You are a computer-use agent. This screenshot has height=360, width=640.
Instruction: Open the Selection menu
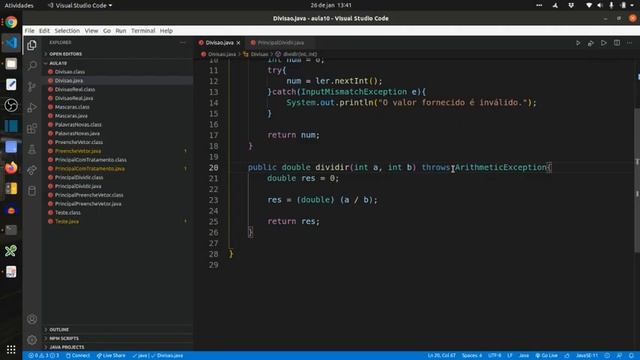[x=67, y=31]
